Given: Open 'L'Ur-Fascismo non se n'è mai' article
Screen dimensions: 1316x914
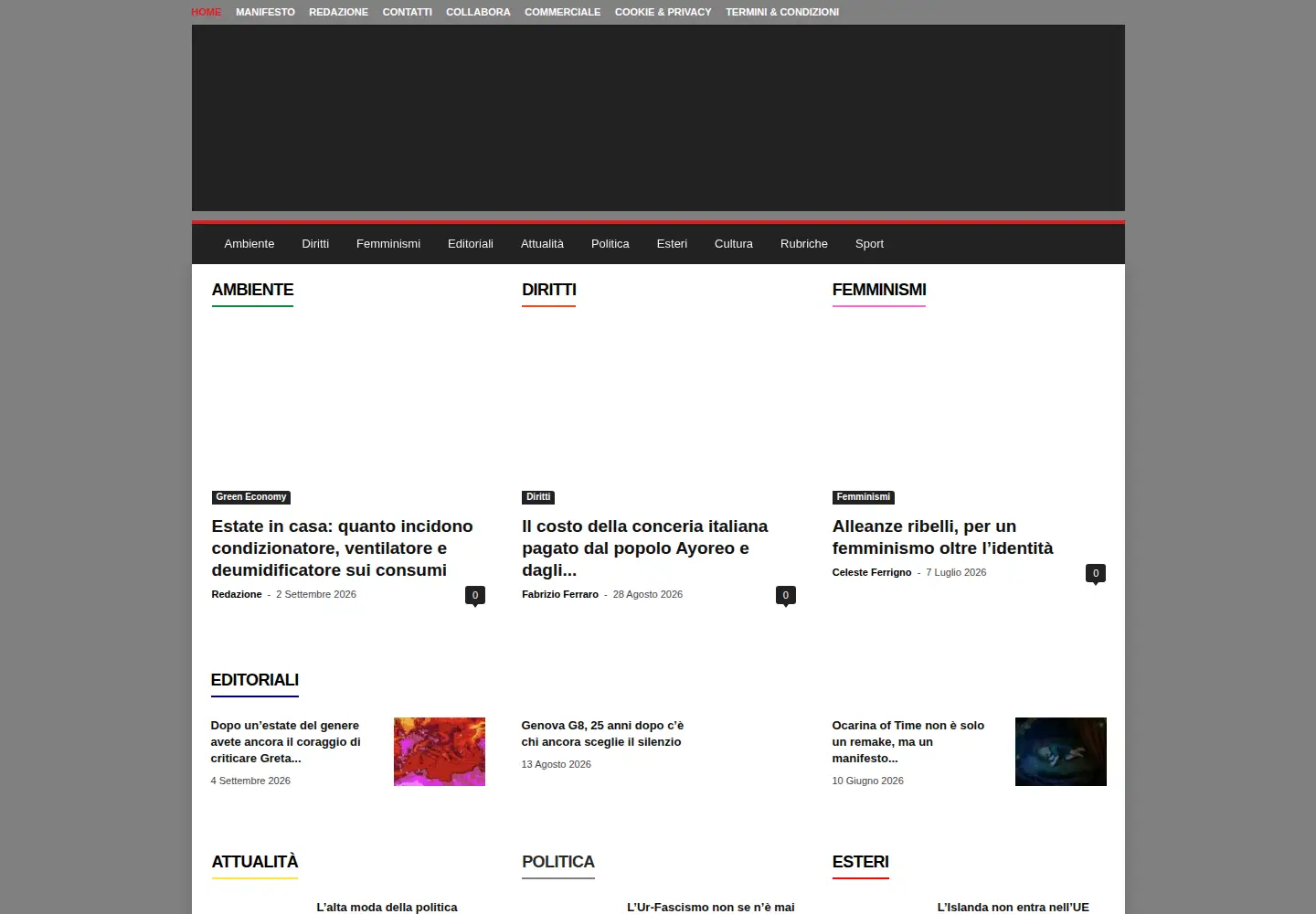Looking at the screenshot, I should pyautogui.click(x=711, y=907).
